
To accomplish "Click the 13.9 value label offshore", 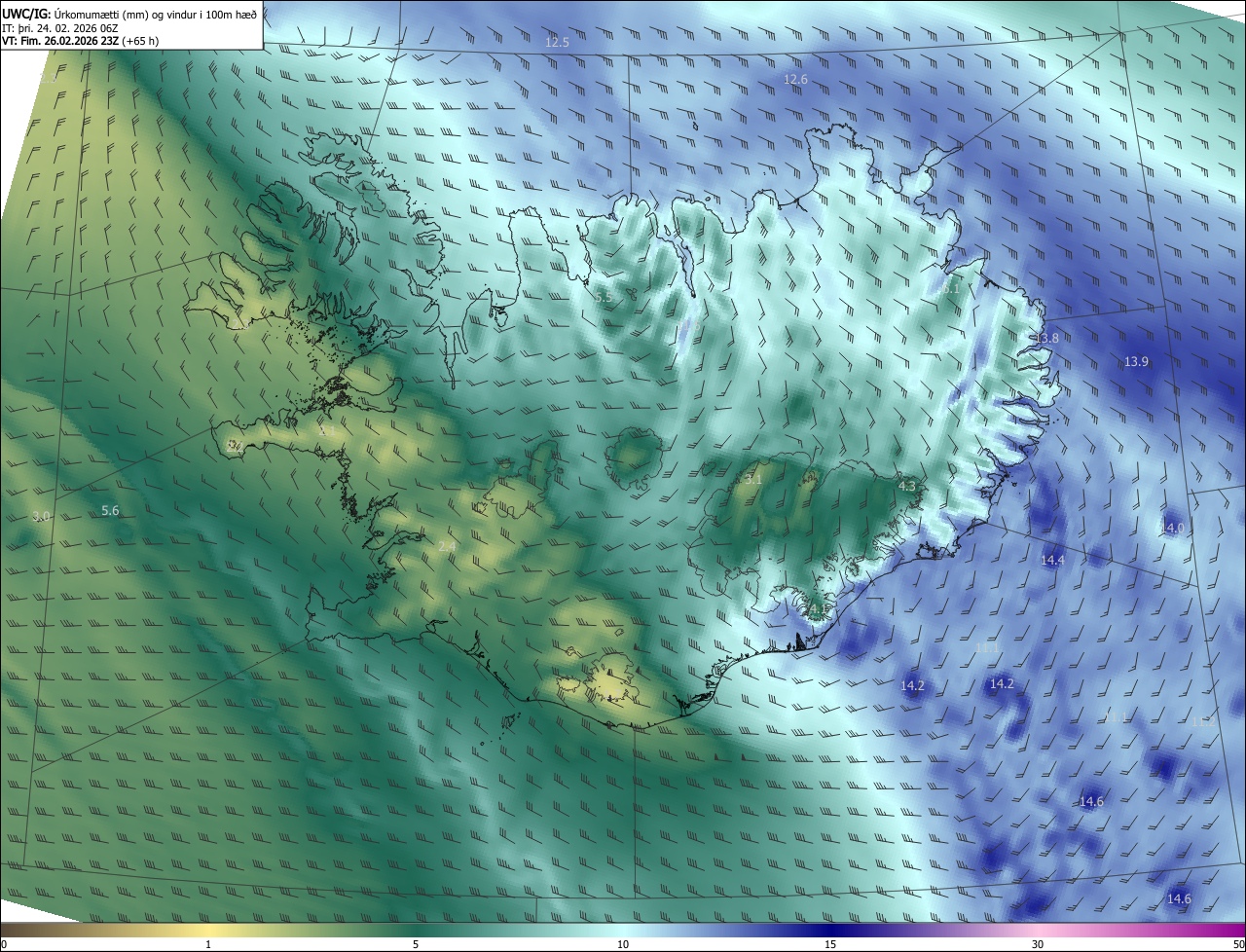I will tap(1136, 361).
